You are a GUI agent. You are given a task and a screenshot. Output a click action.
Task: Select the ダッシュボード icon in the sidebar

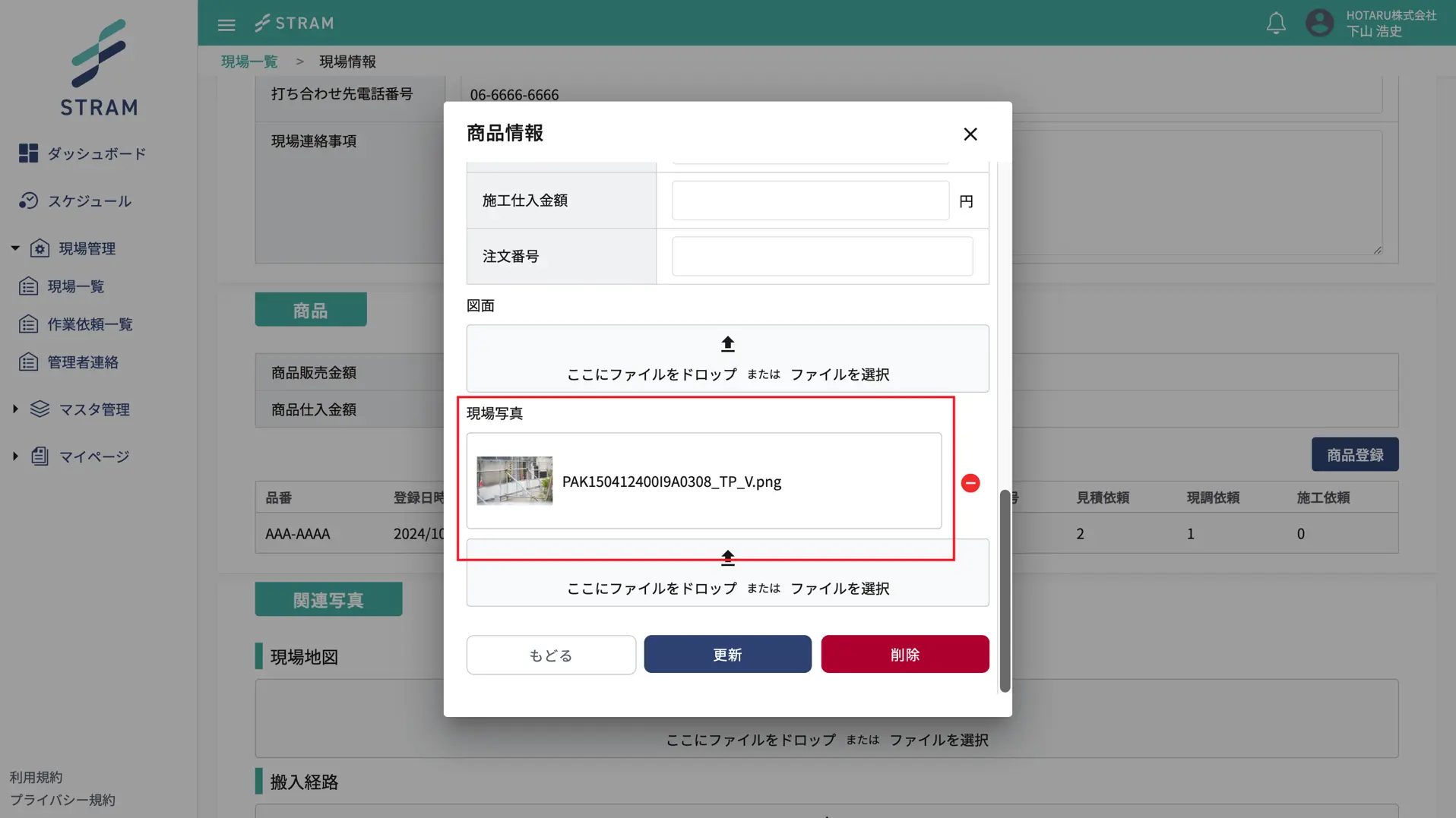[28, 153]
